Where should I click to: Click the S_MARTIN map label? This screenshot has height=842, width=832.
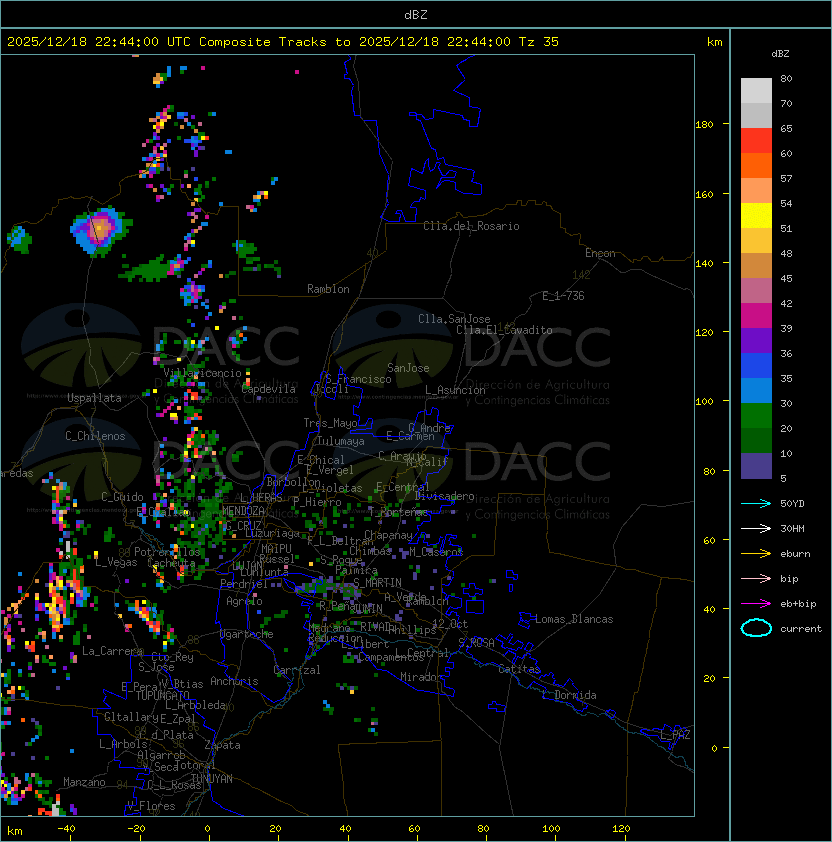(x=377, y=583)
